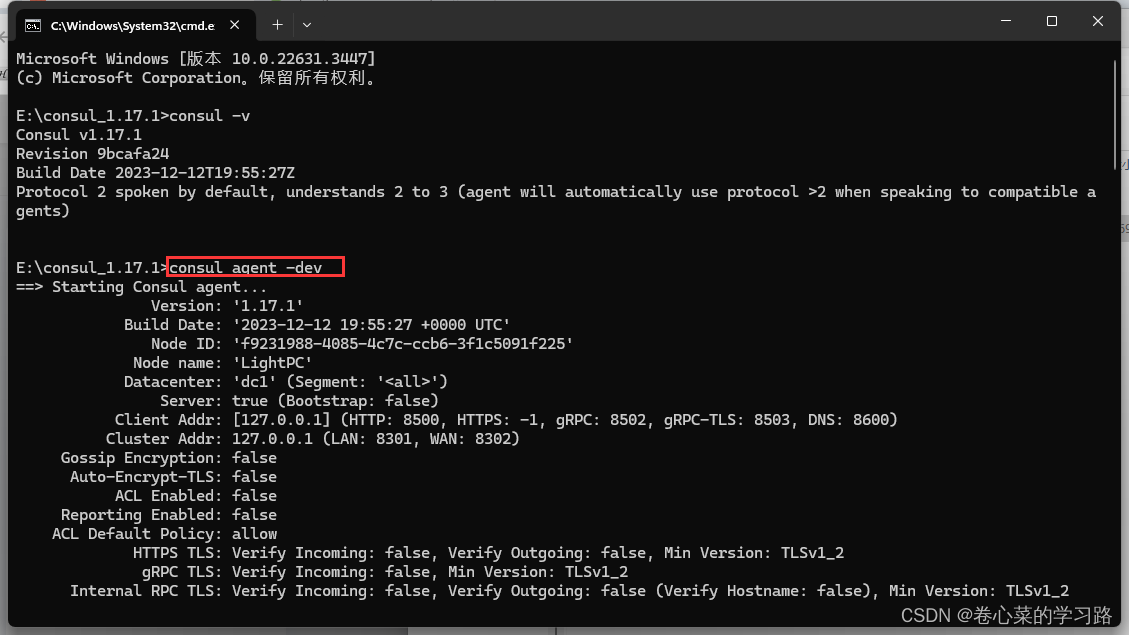Open a new terminal tab

pos(277,25)
